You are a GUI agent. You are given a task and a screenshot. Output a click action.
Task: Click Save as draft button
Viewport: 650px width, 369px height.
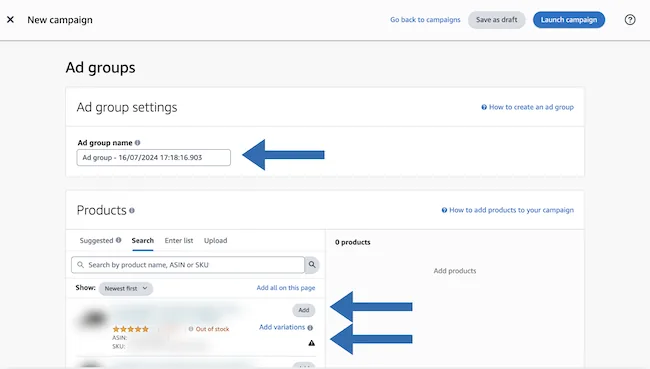496,19
